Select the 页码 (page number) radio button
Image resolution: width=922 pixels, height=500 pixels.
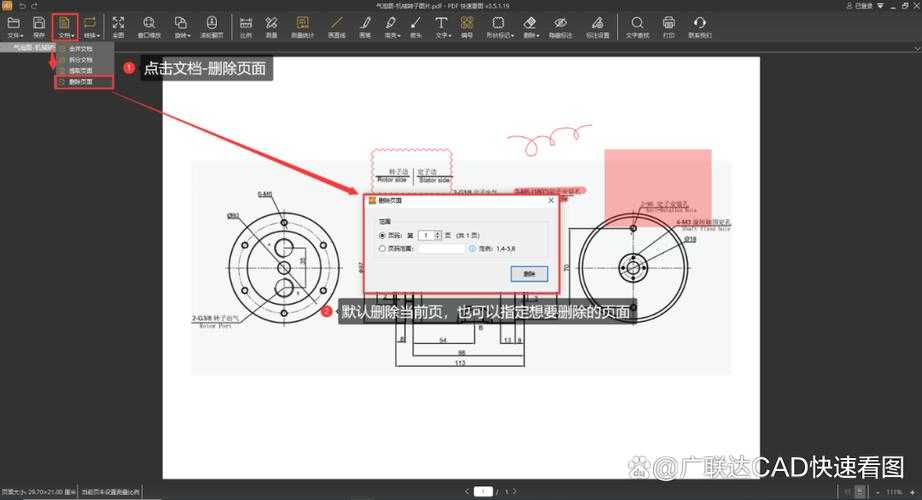383,235
